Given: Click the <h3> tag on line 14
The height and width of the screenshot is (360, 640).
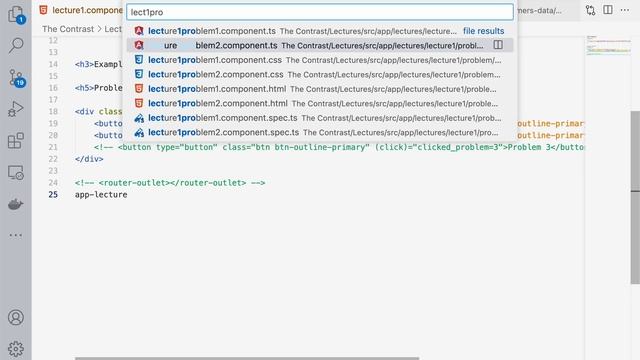Looking at the screenshot, I should 84,64.
